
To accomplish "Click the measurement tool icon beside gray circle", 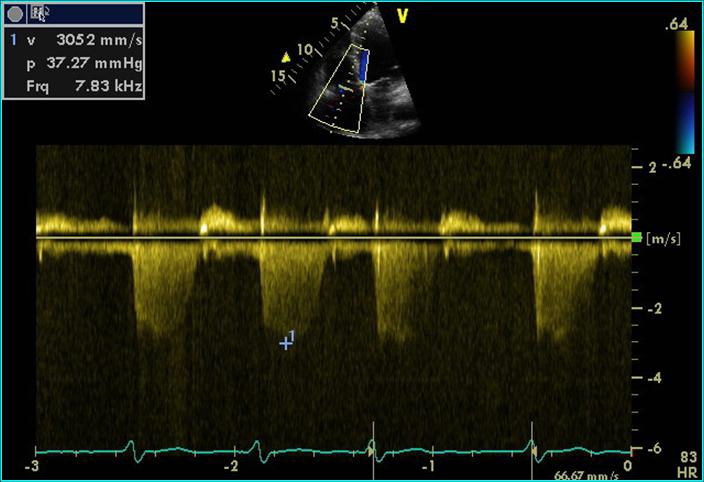I will pos(39,14).
